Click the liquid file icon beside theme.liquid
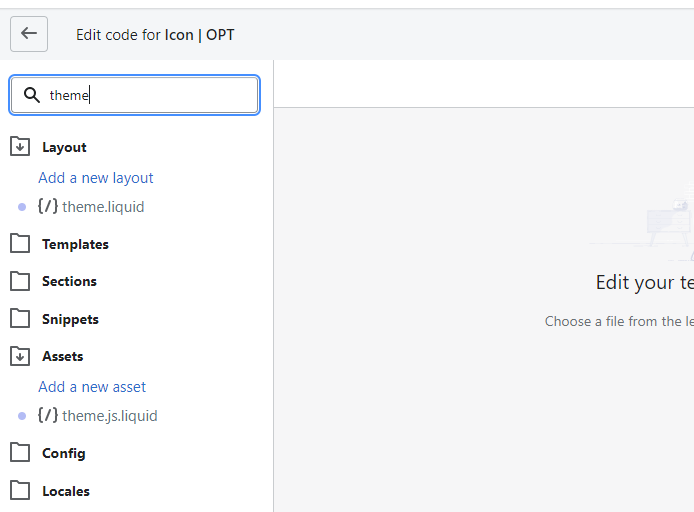This screenshot has width=694, height=512. click(x=47, y=207)
